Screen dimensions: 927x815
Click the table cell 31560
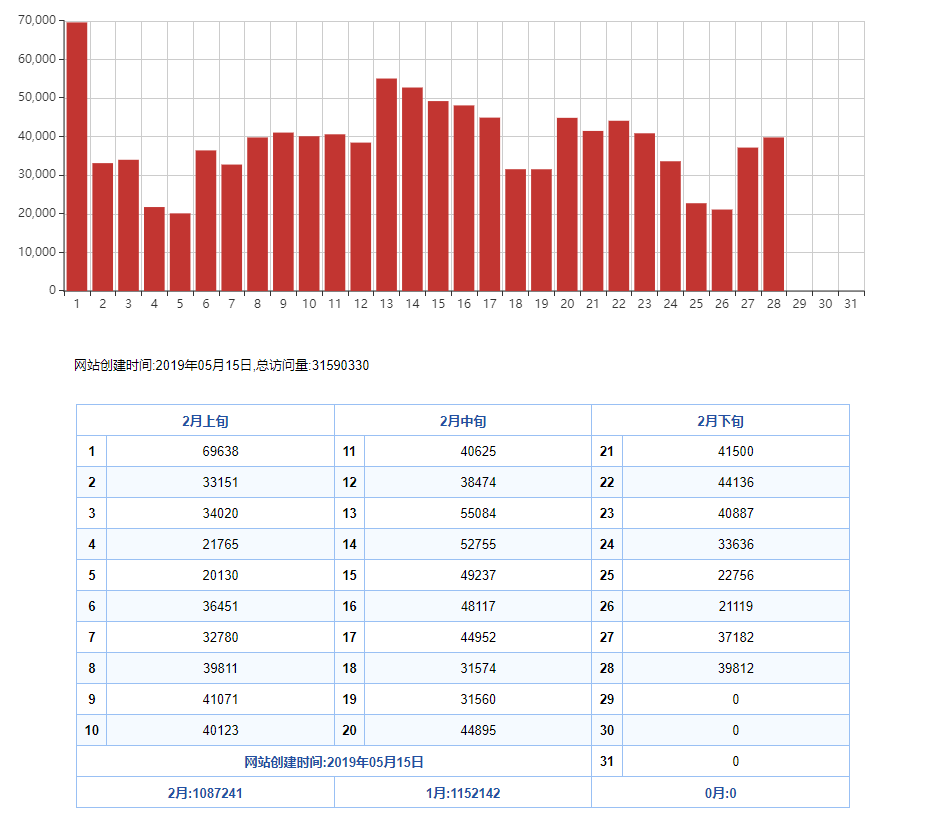(x=478, y=699)
